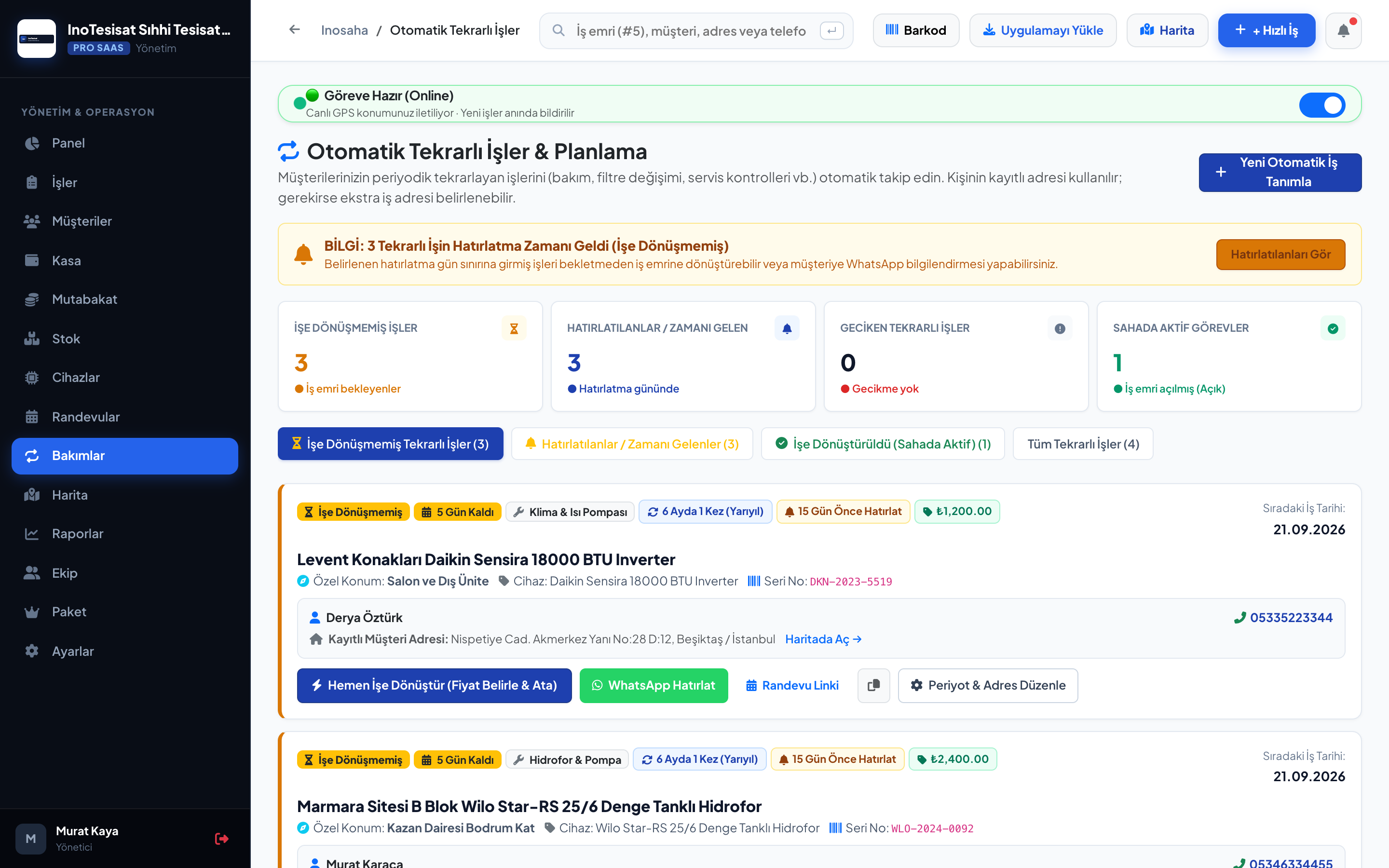Screen dimensions: 1389x868
Task: Switch to Hatırlatılanlar / Zamanı Gelenler (3) tab
Action: pyautogui.click(x=632, y=444)
